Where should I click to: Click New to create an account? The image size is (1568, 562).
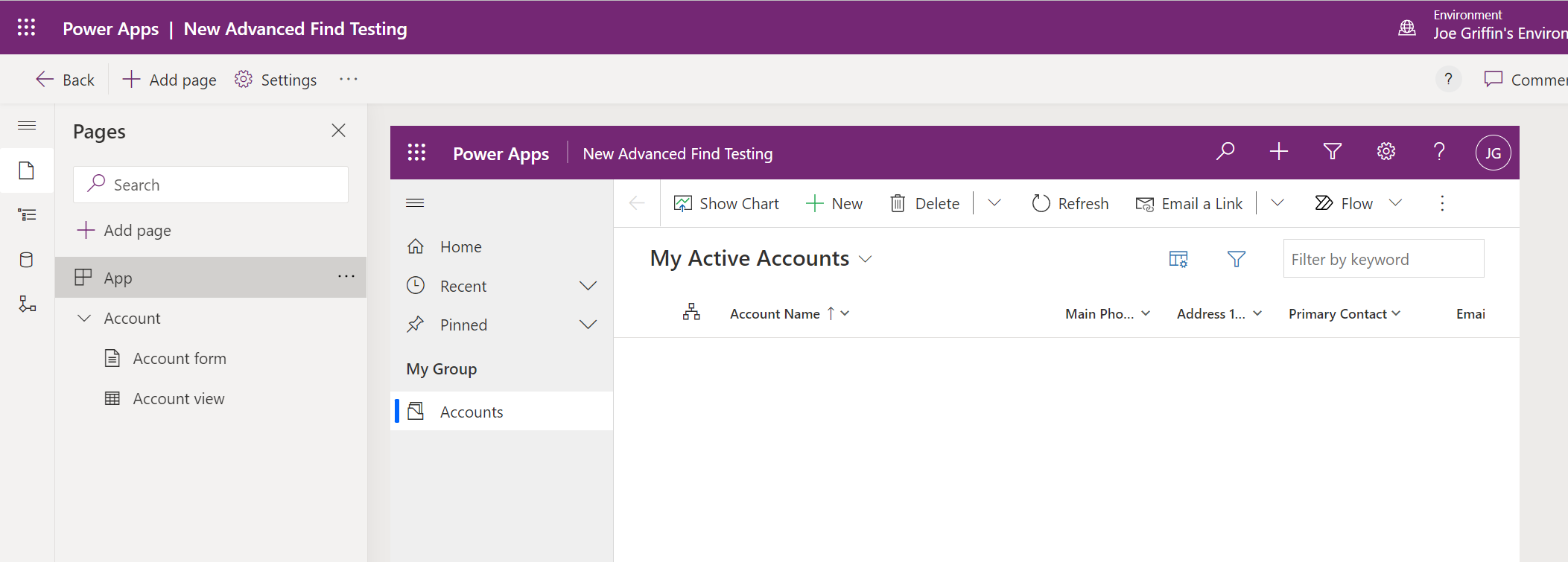tap(834, 203)
